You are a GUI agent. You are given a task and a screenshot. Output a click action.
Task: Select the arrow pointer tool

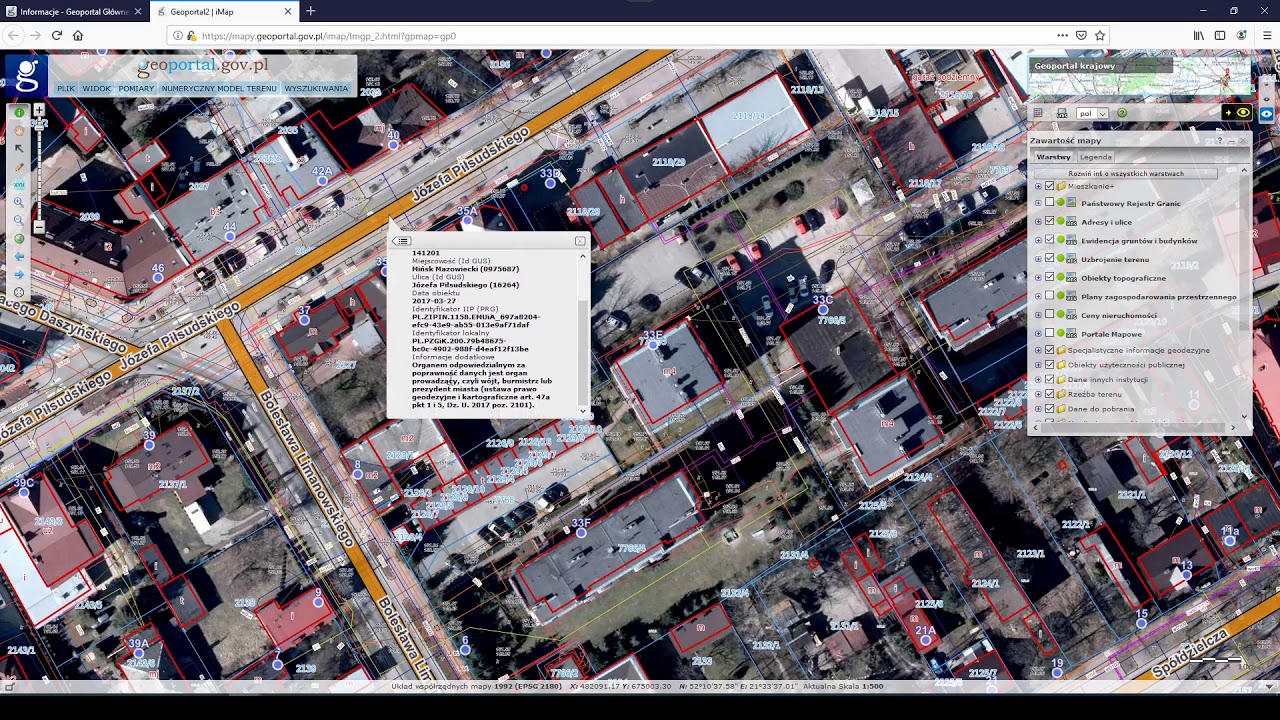click(x=19, y=149)
